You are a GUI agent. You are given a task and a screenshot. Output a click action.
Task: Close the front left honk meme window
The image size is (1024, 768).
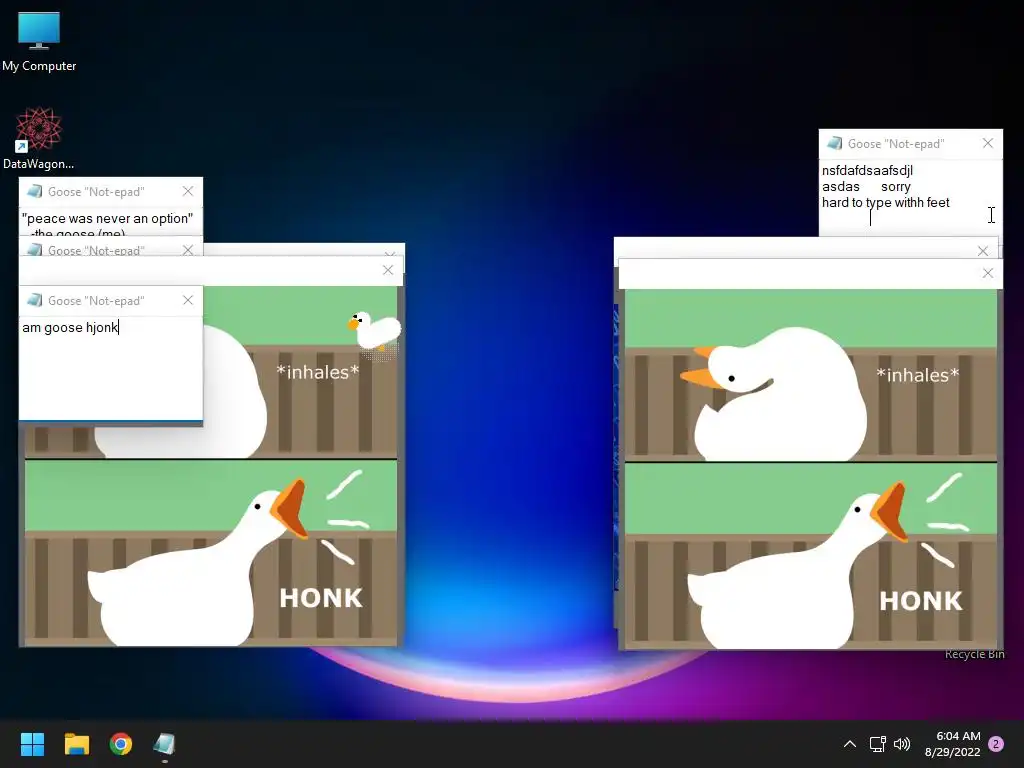point(388,270)
